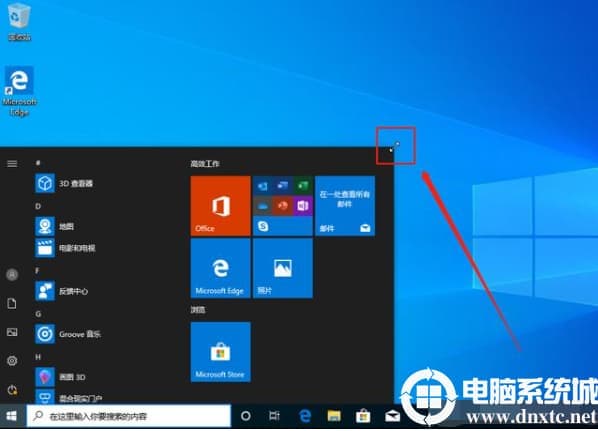
Task: Click the D letter header in app list
Action: click(x=38, y=206)
